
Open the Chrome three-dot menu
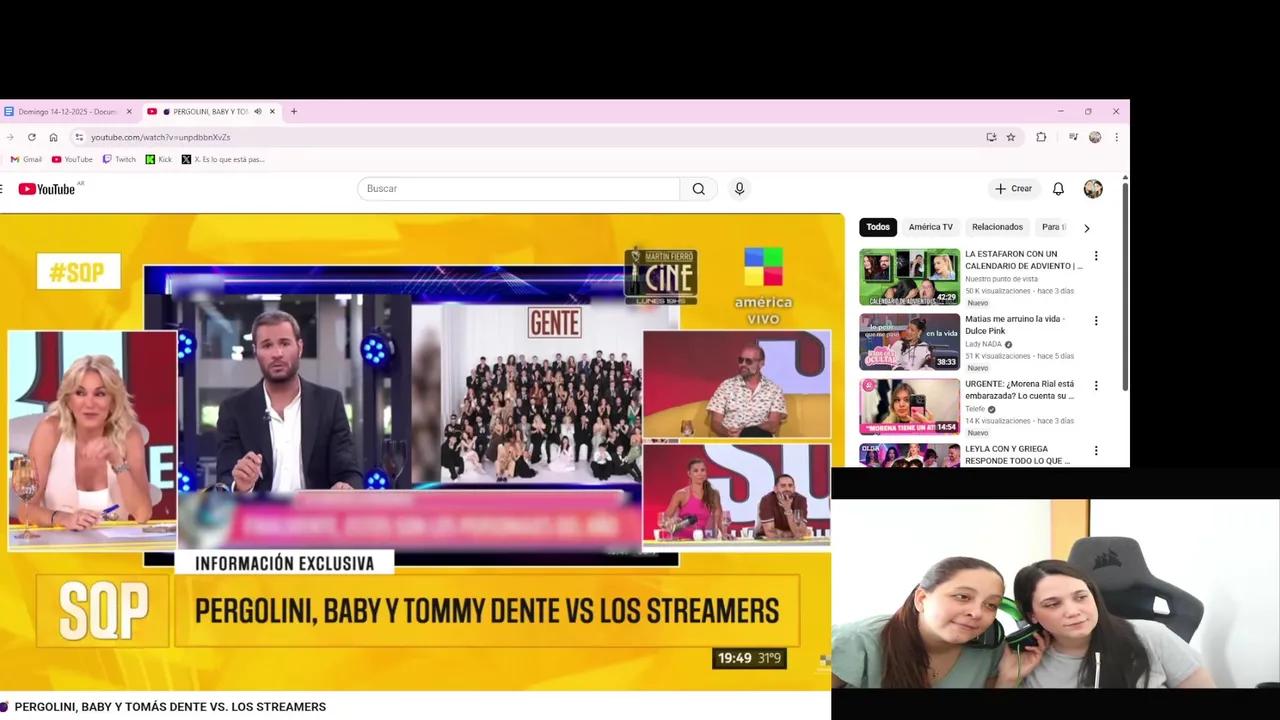click(x=1116, y=137)
